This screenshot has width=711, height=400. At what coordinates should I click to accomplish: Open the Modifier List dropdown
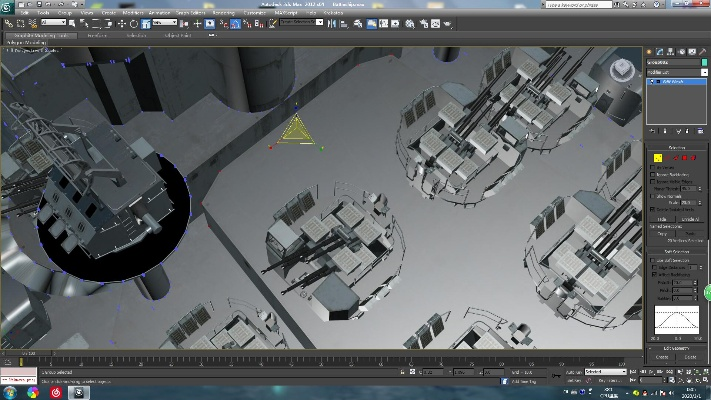point(675,72)
